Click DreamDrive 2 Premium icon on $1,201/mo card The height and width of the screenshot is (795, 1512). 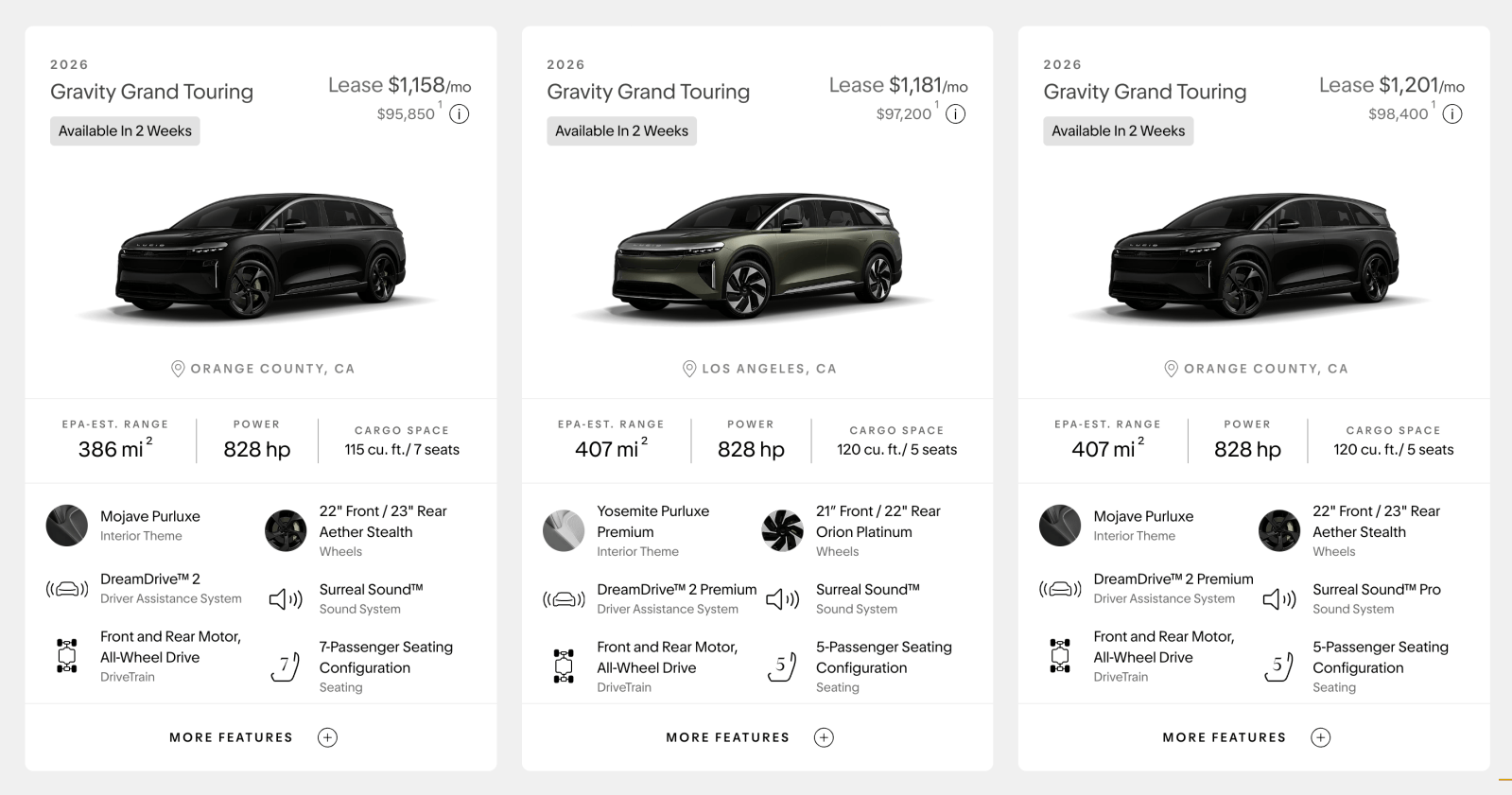click(x=1060, y=589)
